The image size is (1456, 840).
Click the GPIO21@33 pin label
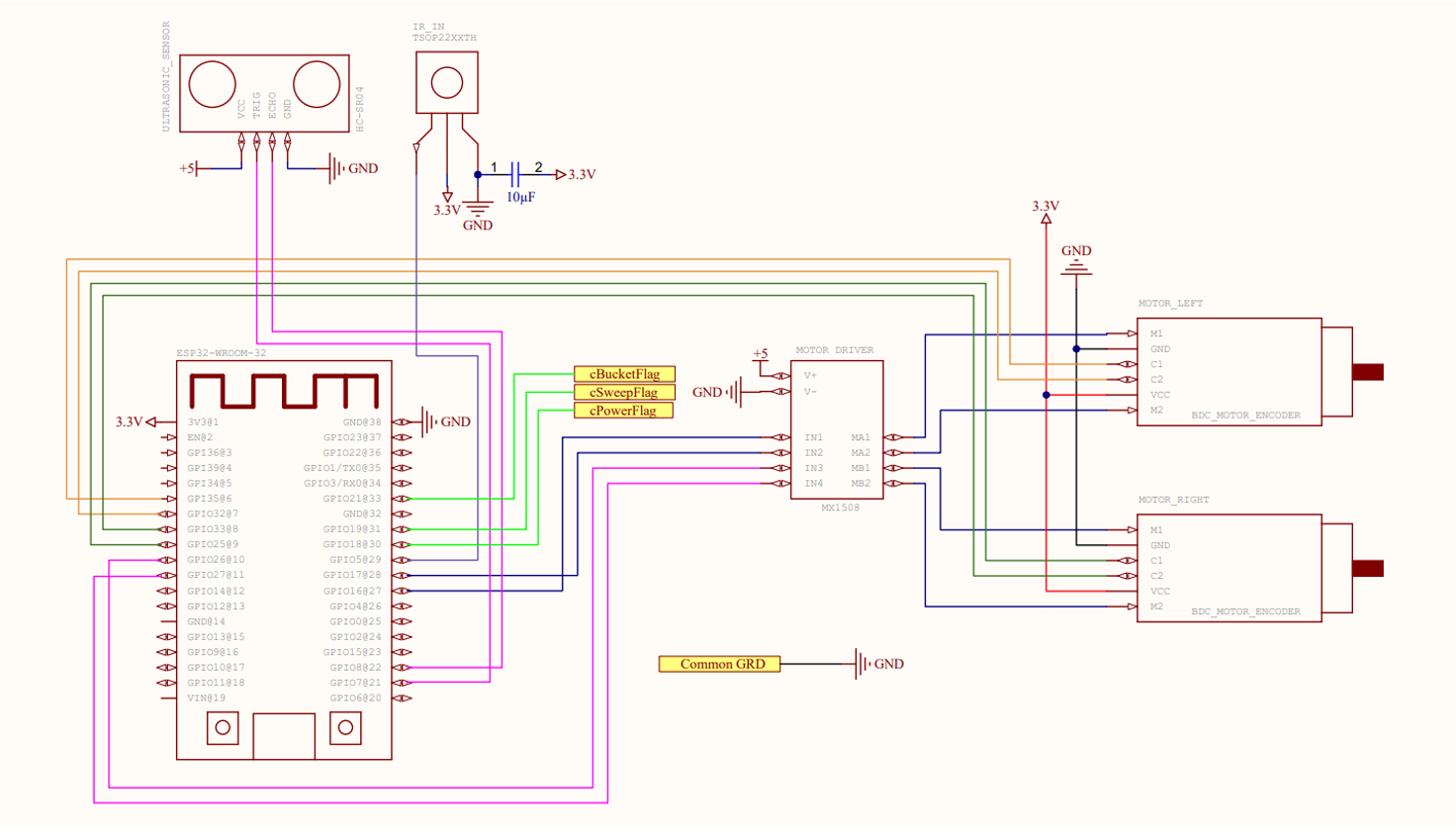pos(352,499)
